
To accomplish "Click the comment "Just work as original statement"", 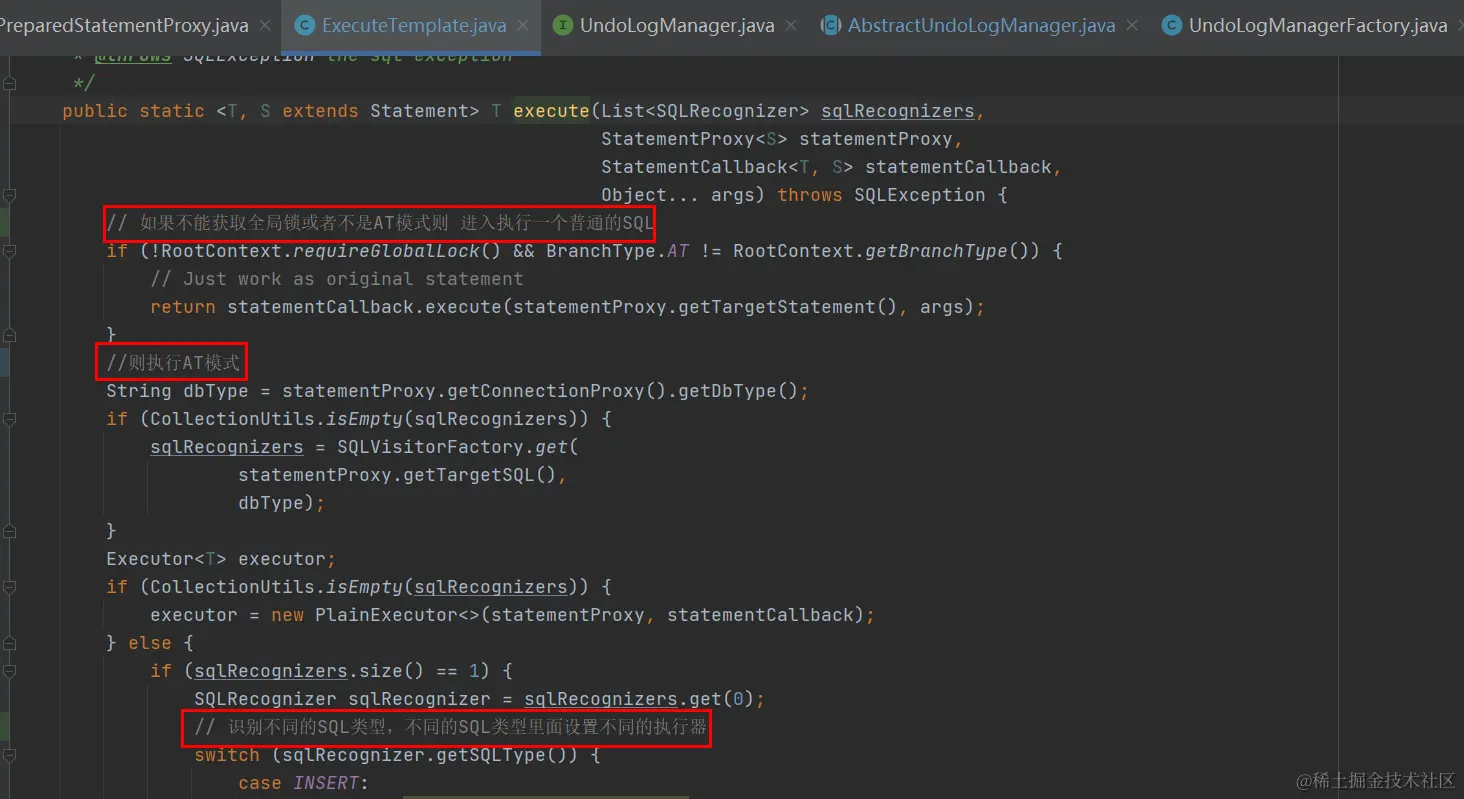I will [x=337, y=279].
